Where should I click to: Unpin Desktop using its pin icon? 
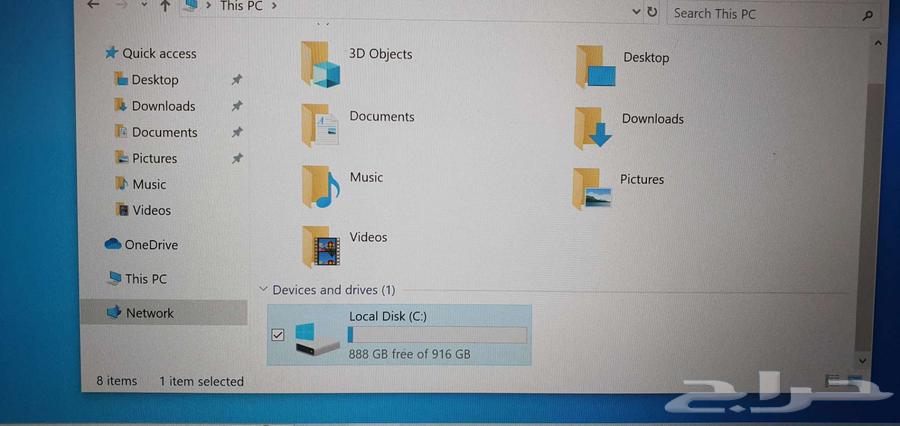click(x=237, y=80)
